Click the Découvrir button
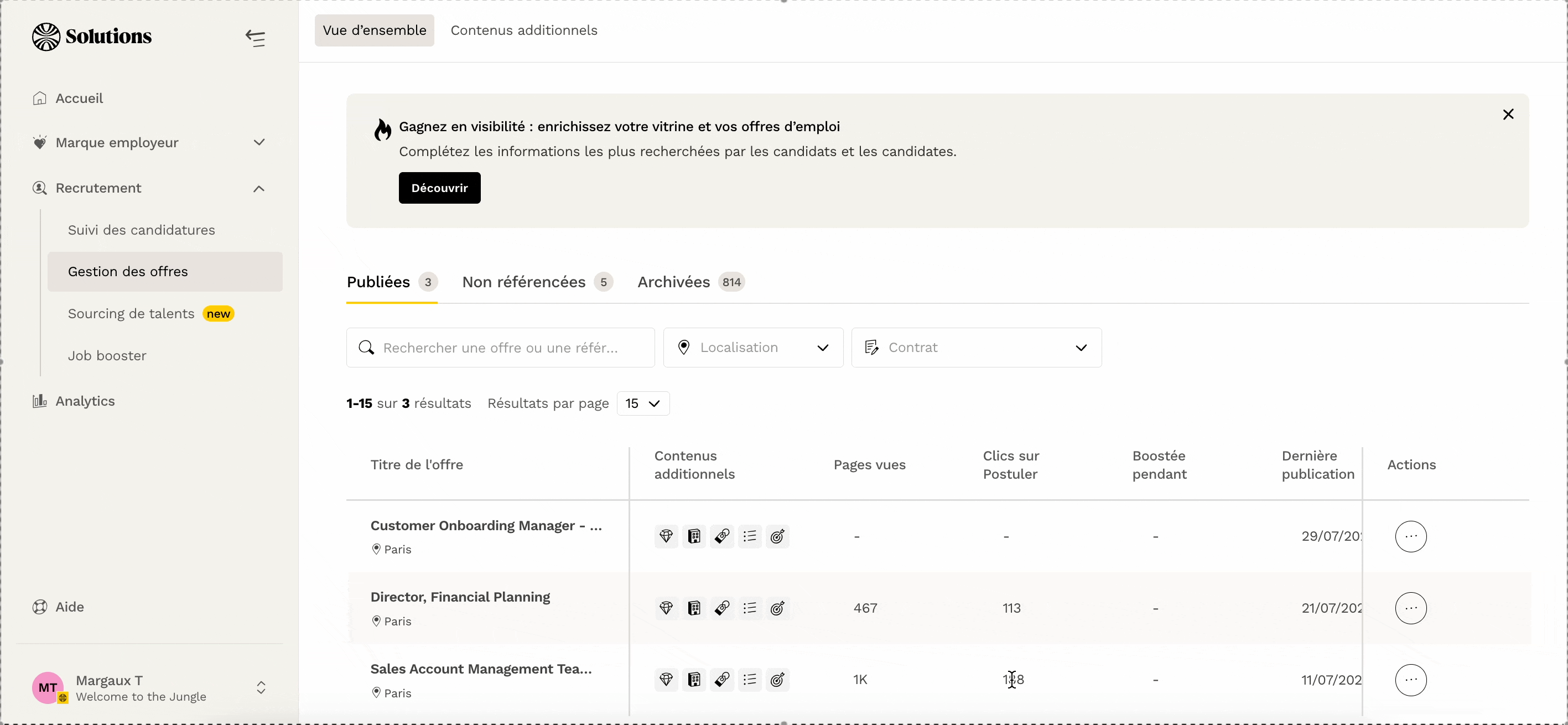 tap(439, 188)
